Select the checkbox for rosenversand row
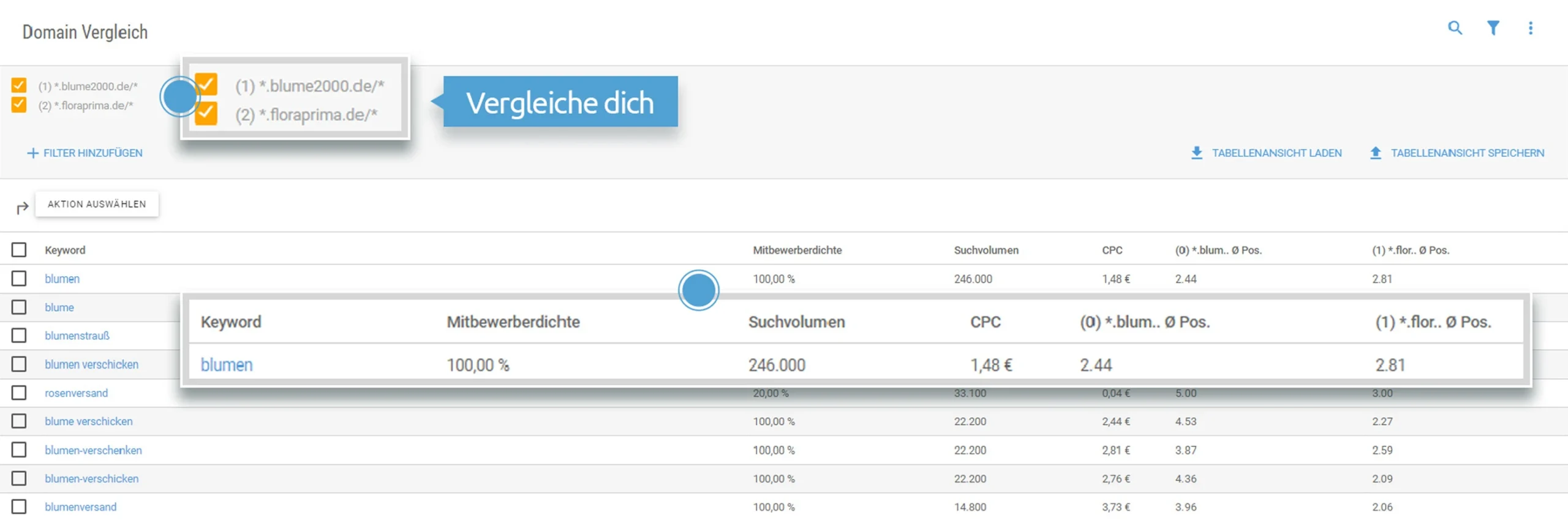 [19, 393]
